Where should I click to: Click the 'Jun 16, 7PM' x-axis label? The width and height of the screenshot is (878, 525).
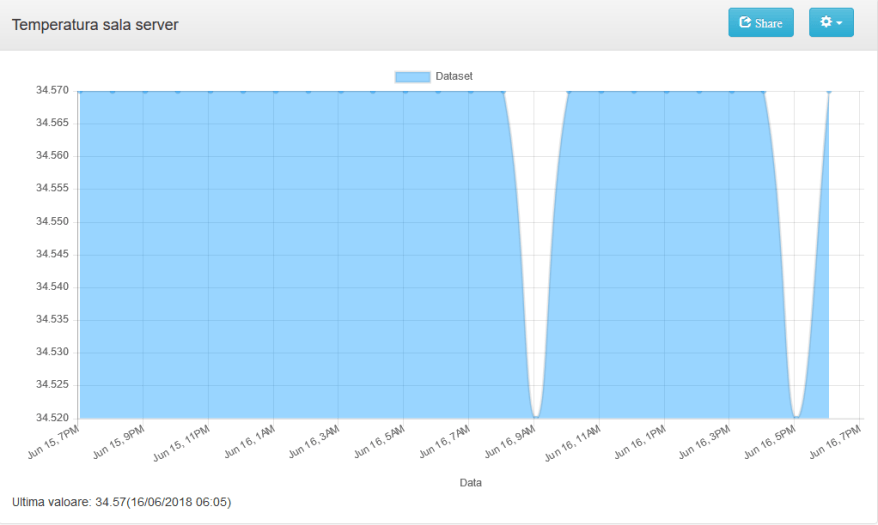pos(836,440)
